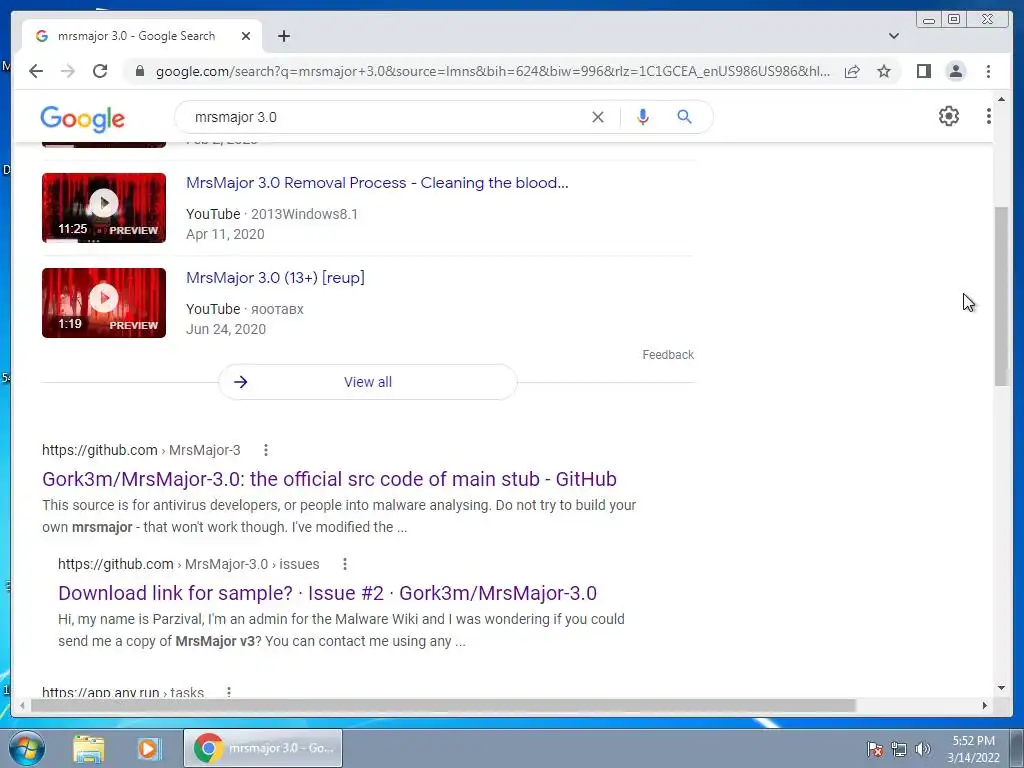Open Google options three-dot menu

(x=989, y=116)
